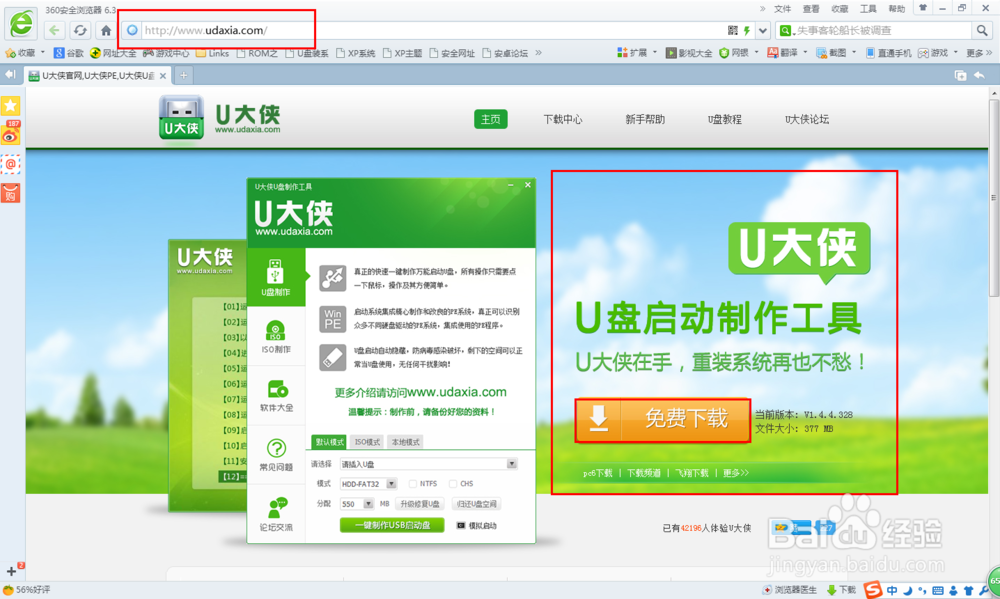Go to 下载中心 on the site nav
Image resolution: width=1000 pixels, height=599 pixels.
point(562,119)
